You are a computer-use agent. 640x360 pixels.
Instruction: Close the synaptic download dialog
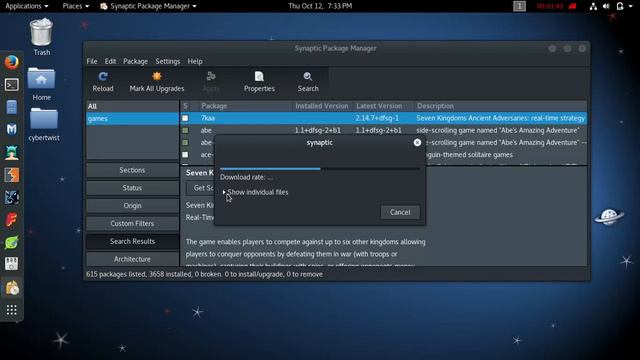(x=417, y=142)
